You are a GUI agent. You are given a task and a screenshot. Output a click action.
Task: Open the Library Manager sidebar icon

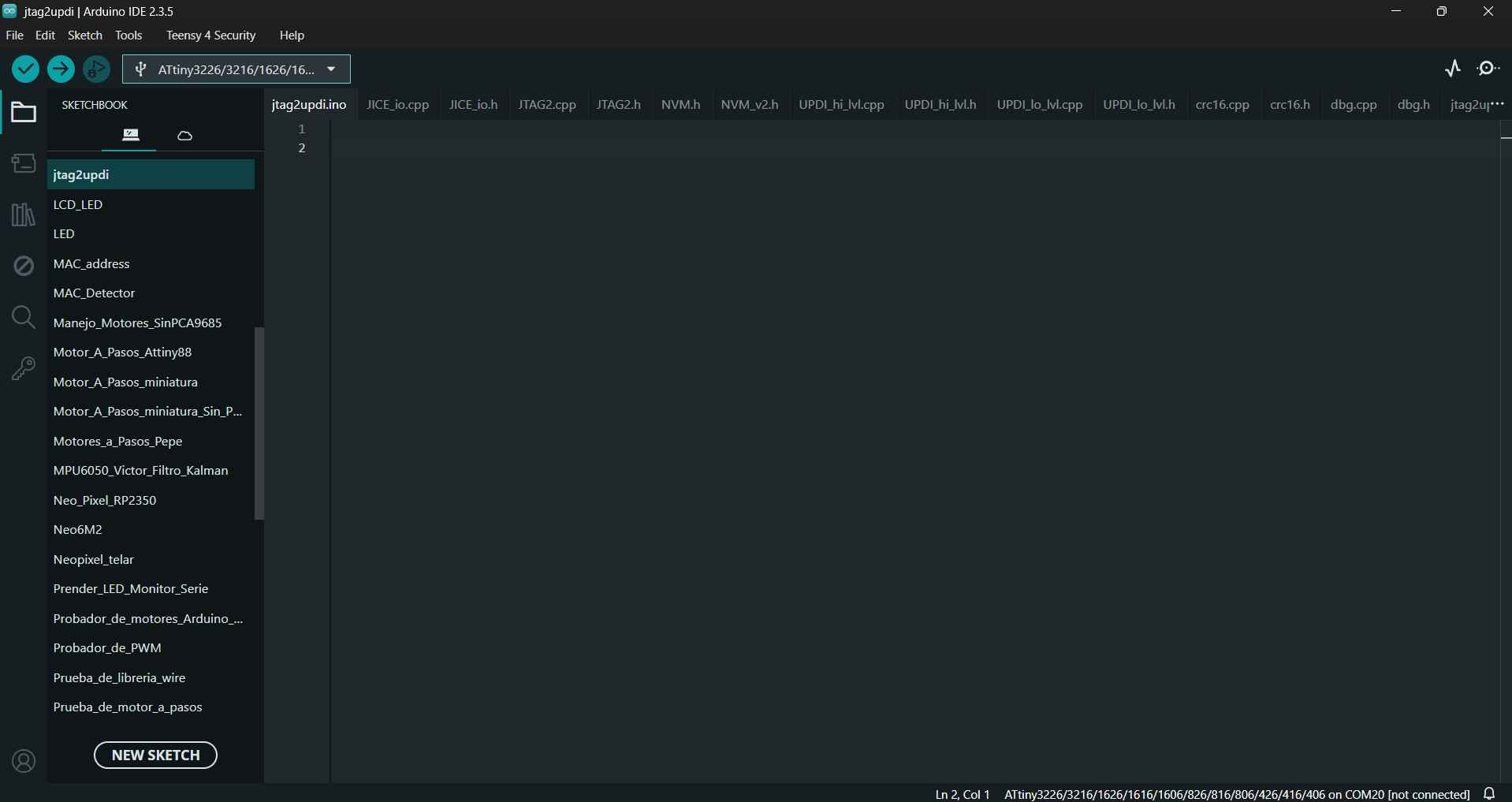coord(24,214)
